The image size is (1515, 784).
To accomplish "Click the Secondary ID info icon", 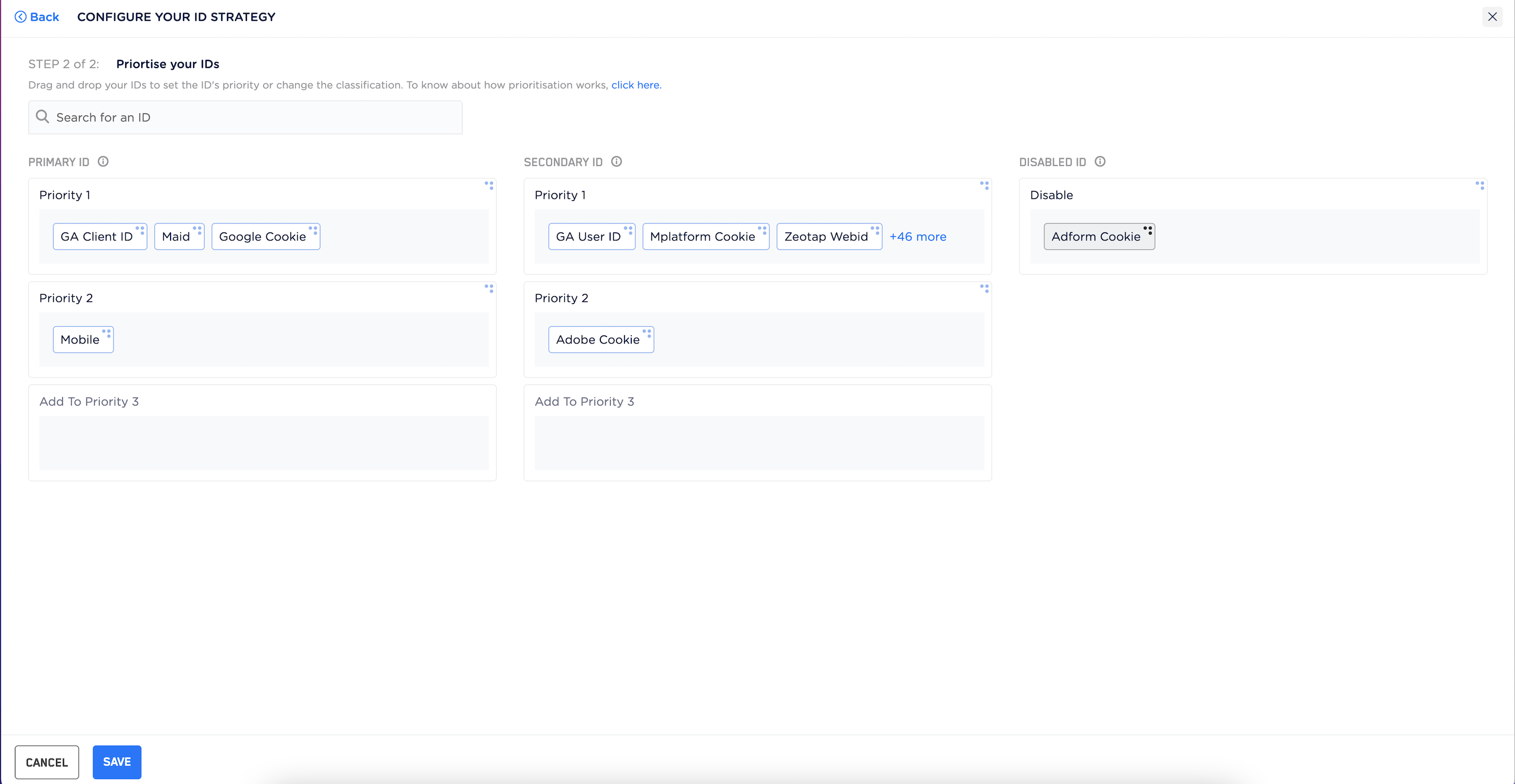I will 616,162.
